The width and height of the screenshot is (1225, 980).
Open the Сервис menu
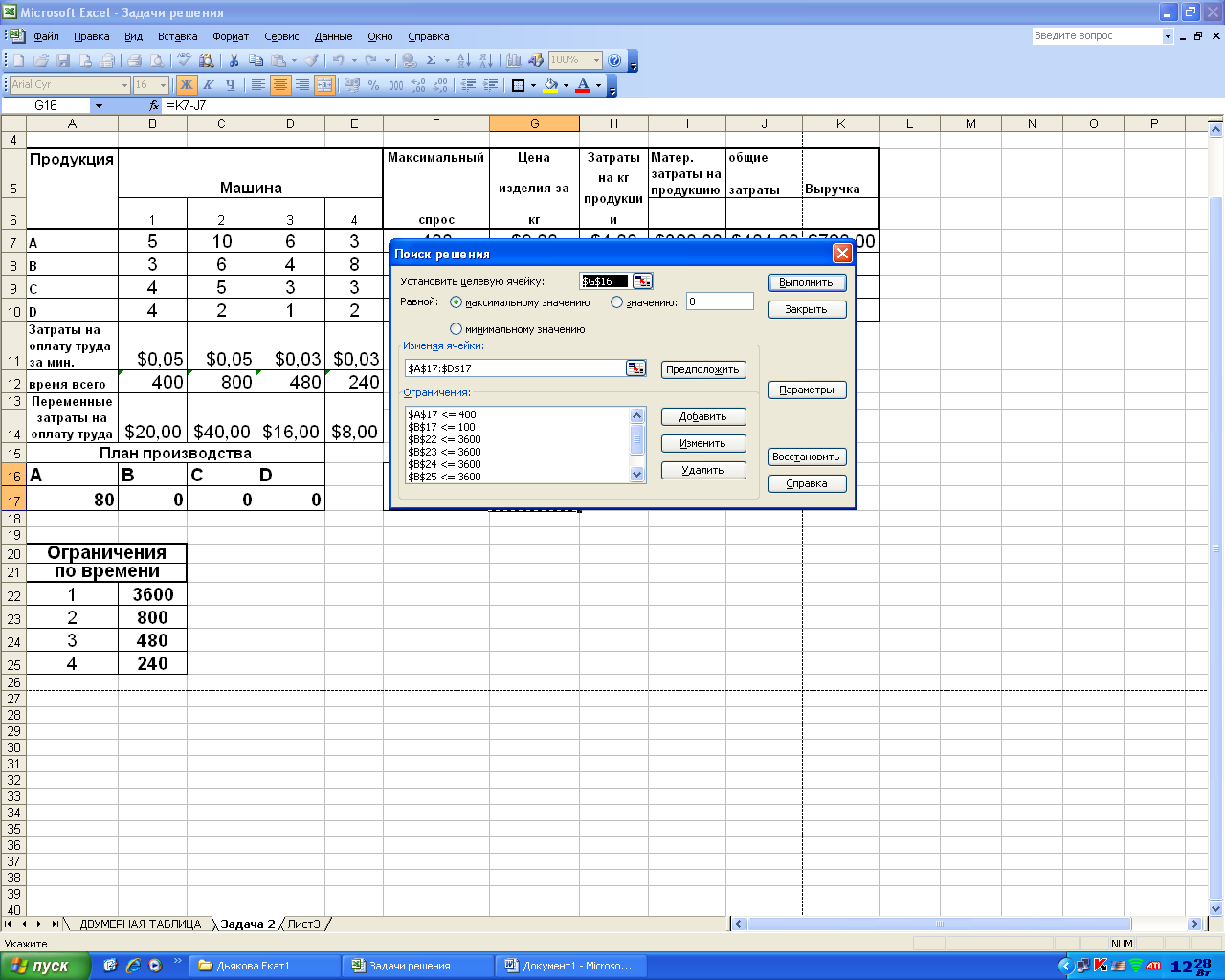[x=281, y=36]
